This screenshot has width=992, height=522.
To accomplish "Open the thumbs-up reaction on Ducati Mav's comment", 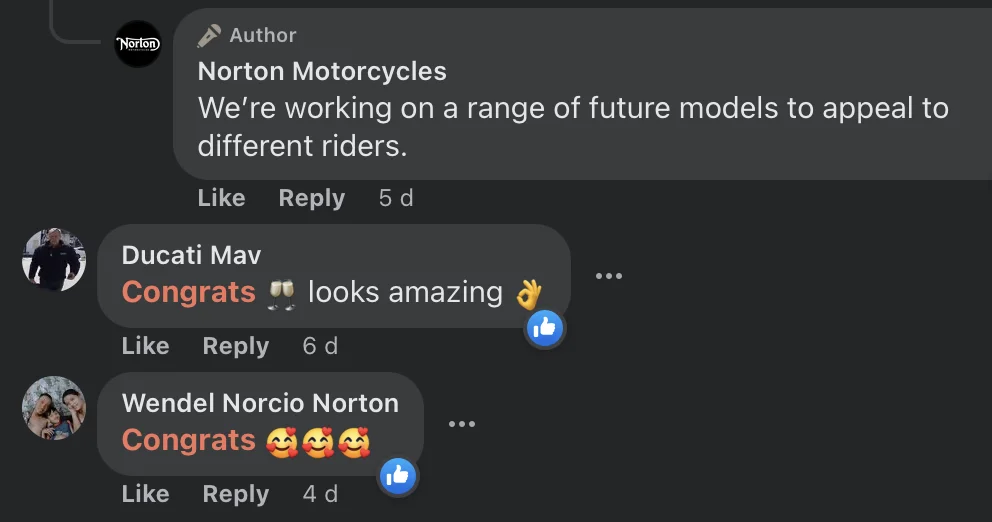I will pos(545,327).
